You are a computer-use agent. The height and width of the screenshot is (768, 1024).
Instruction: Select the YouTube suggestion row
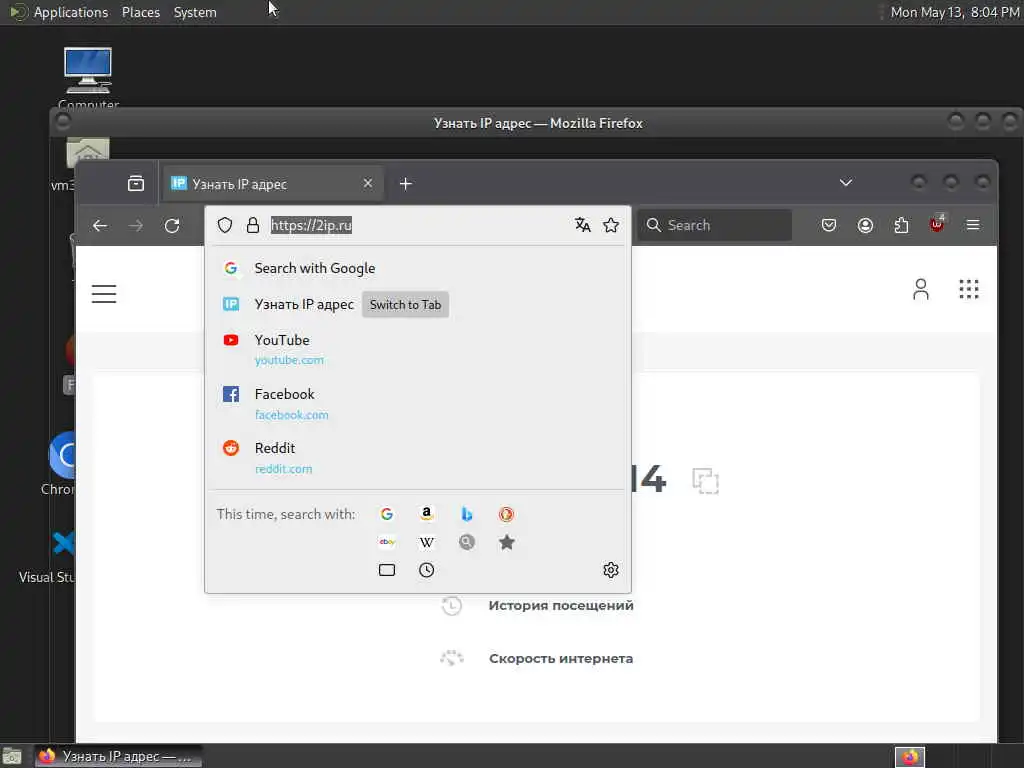pyautogui.click(x=418, y=349)
